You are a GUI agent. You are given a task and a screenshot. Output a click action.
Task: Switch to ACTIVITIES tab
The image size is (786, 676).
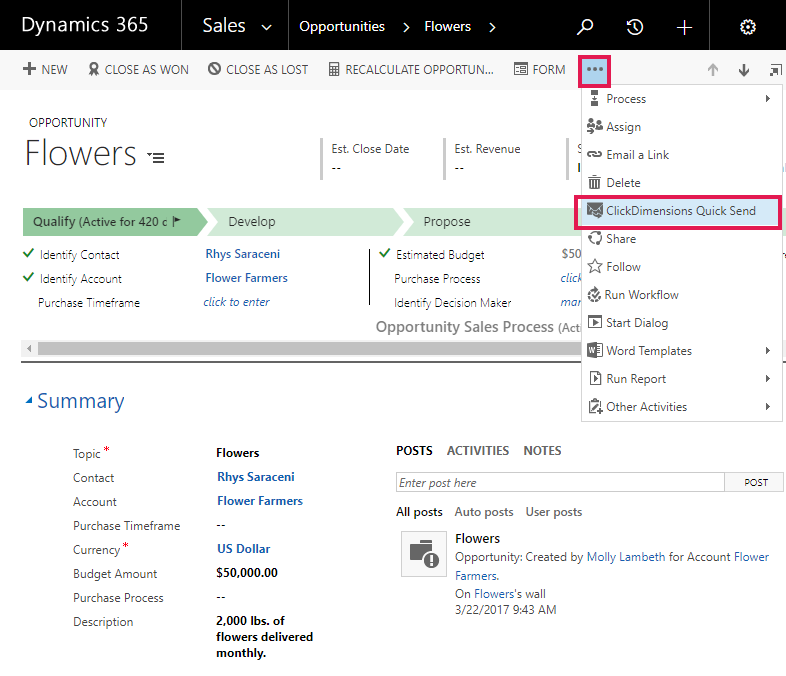click(478, 451)
